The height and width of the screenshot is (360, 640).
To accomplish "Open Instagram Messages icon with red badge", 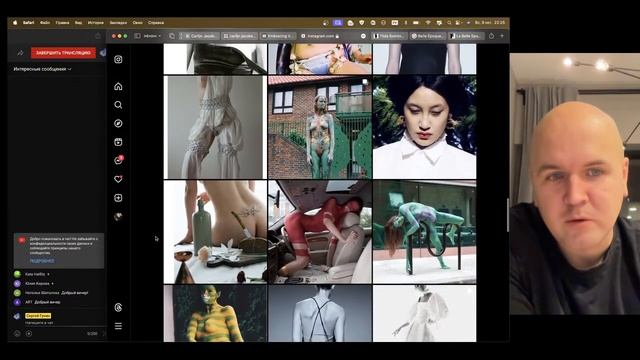I will coord(118,160).
